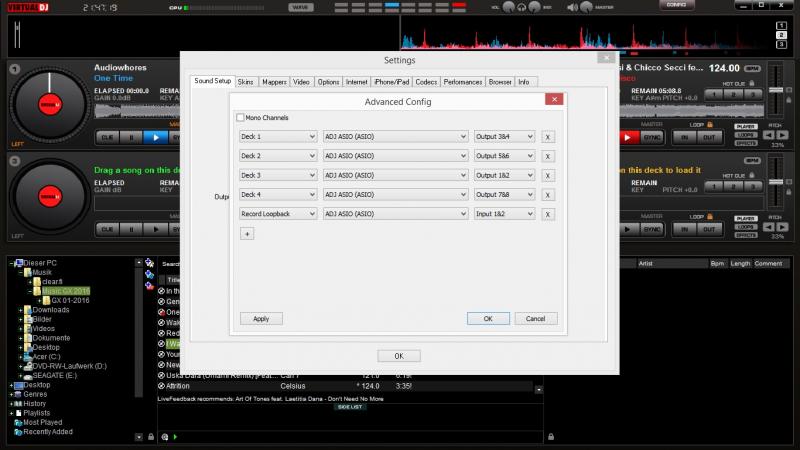Select Recently Added in browser tree
Viewport: 800px width, 450px height.
click(x=47, y=432)
